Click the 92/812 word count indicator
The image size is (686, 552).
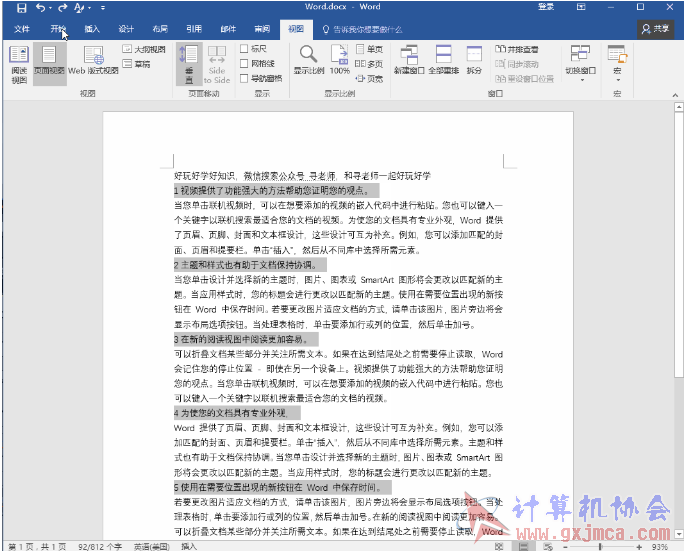[x=100, y=547]
